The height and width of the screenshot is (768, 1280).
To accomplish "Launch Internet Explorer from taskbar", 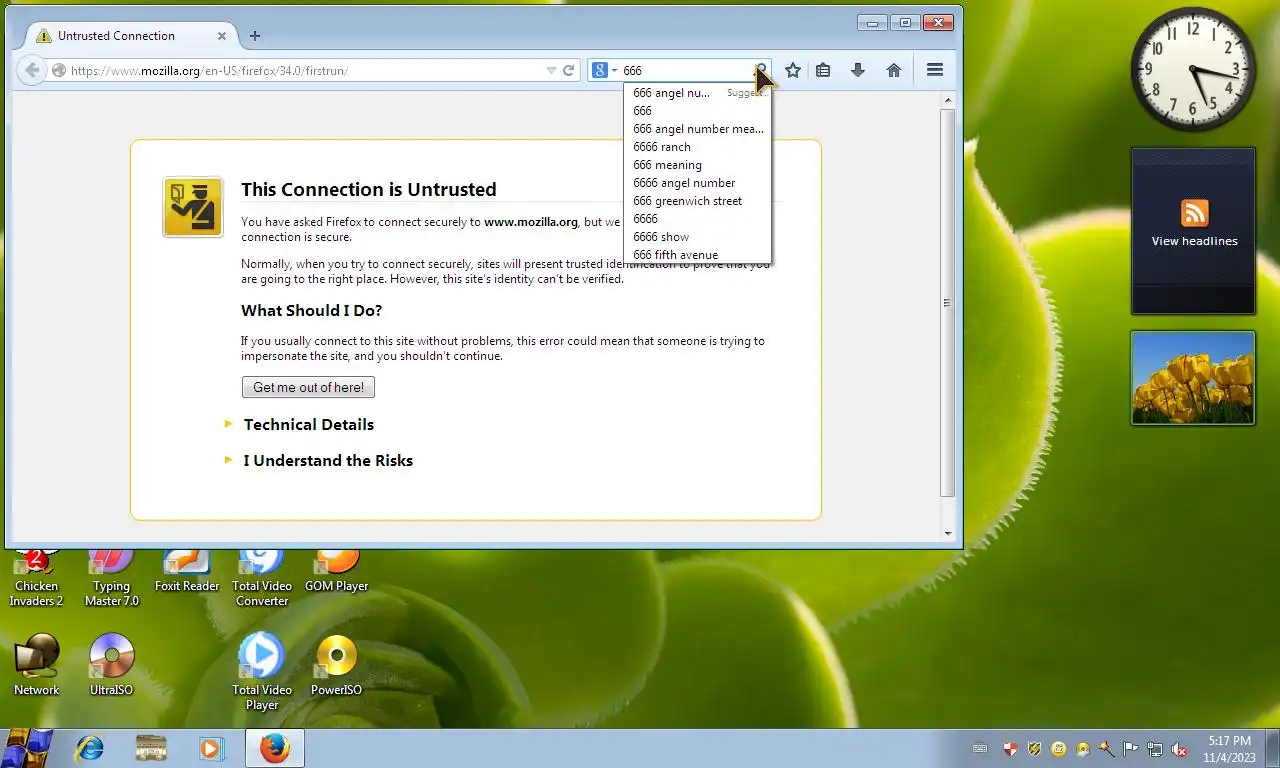I will click(90, 748).
